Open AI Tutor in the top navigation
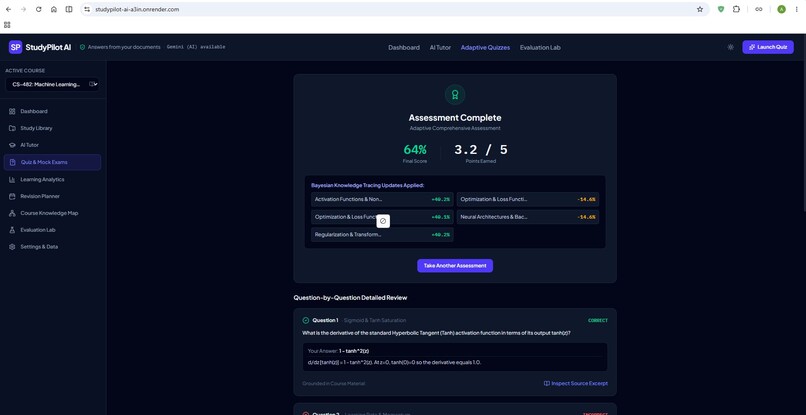Screen dimensions: 806x415 coord(440,47)
